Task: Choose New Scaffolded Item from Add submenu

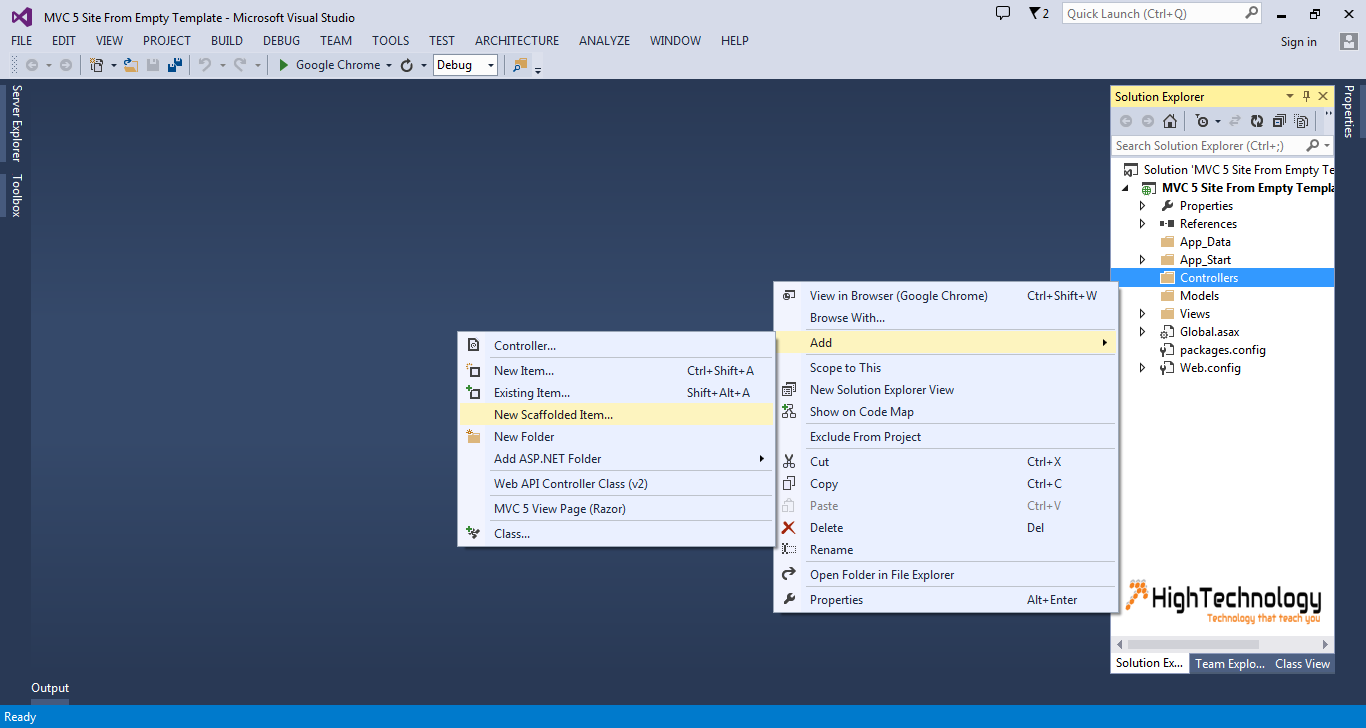Action: (616, 415)
